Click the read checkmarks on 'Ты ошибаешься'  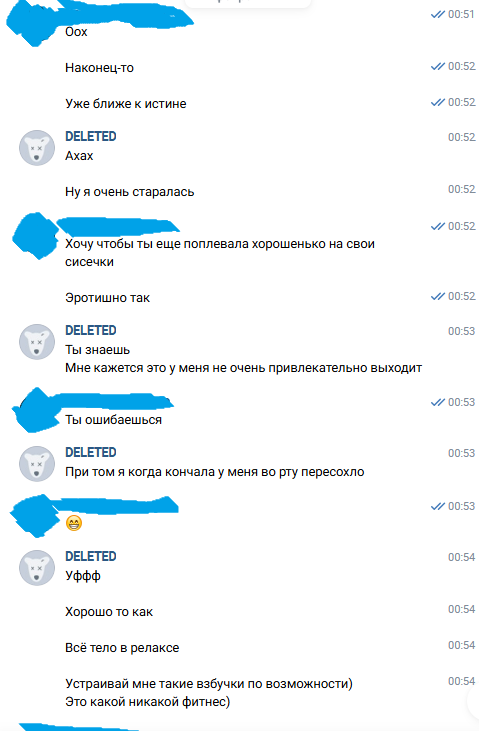(x=437, y=402)
